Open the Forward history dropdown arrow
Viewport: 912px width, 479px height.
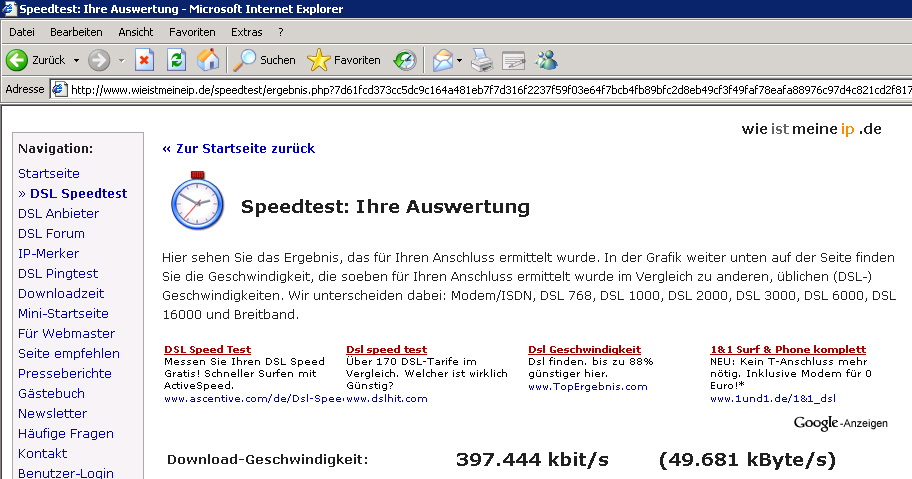tap(122, 60)
